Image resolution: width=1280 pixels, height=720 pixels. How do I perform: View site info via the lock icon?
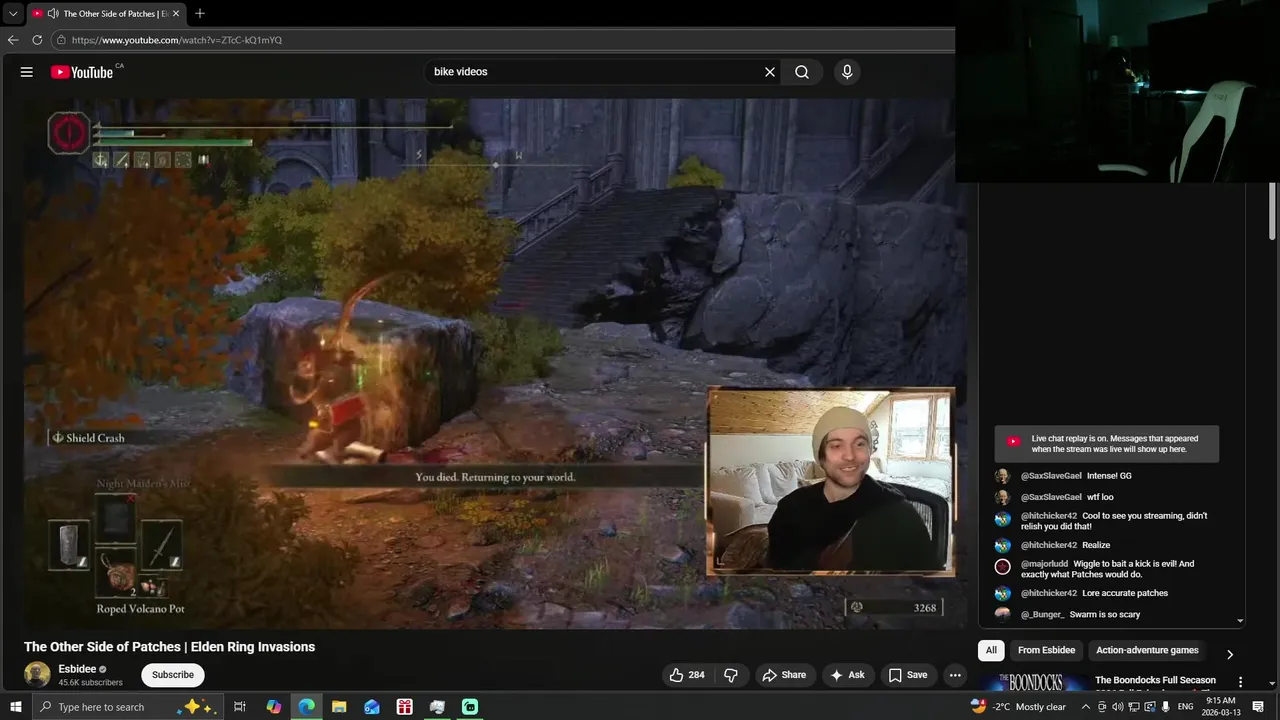pos(61,40)
